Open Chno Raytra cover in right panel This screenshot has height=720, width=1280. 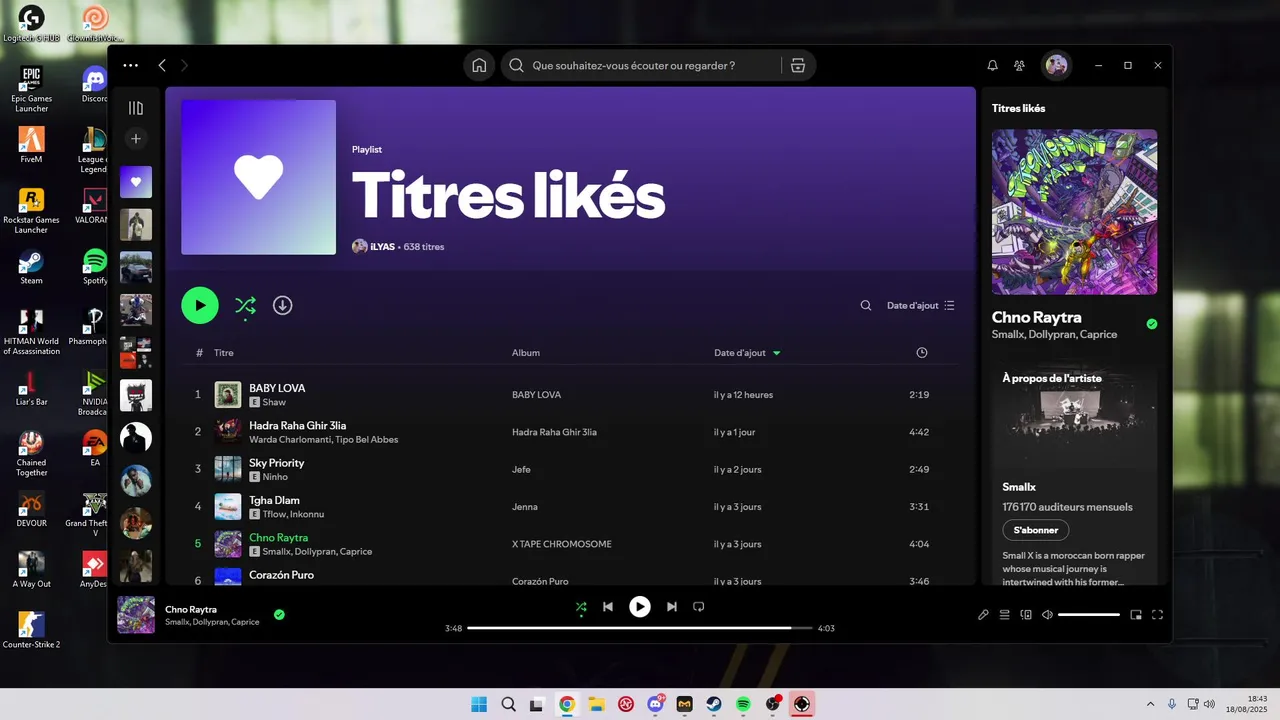coord(1074,211)
